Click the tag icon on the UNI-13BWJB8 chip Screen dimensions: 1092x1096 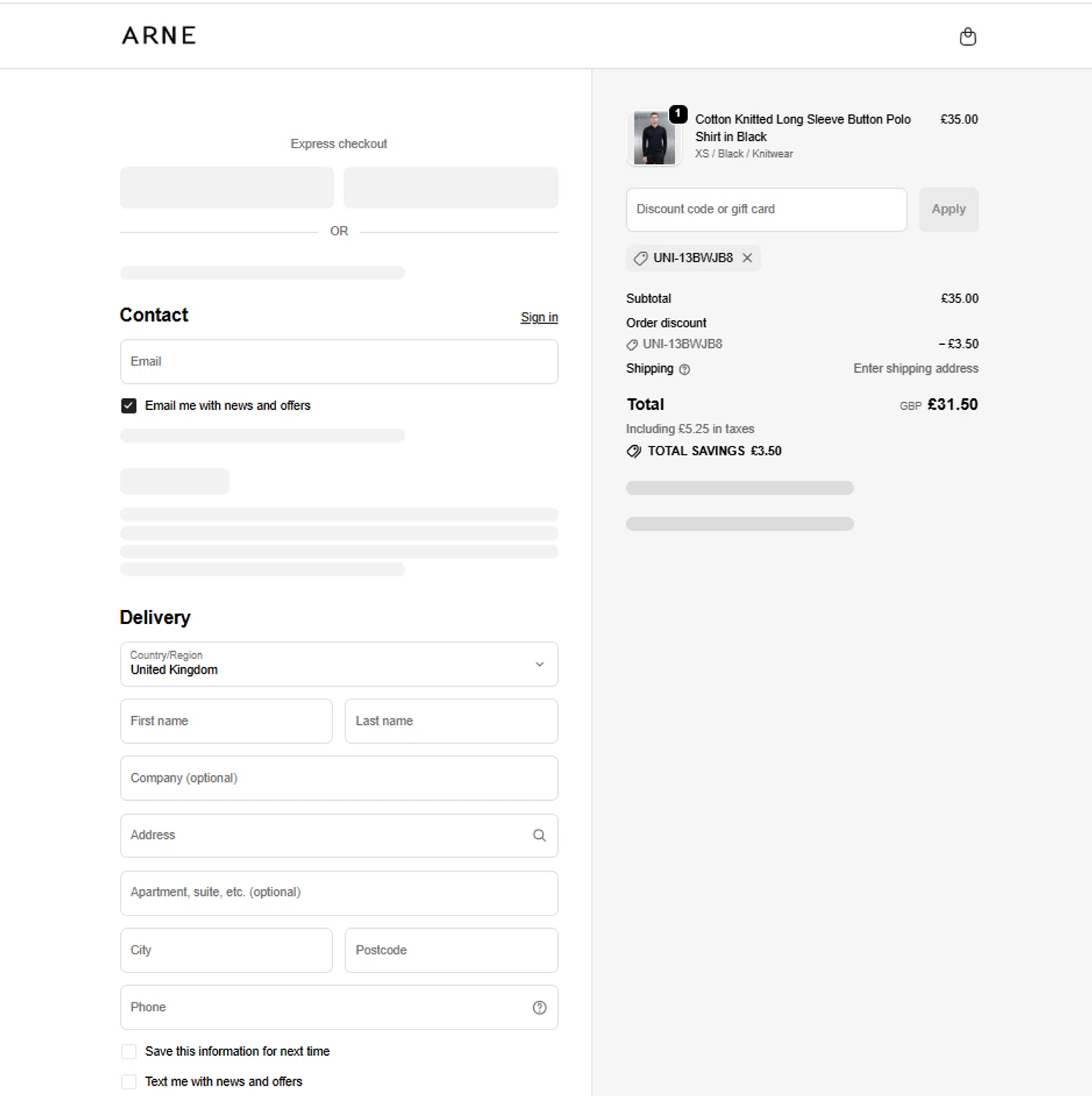[x=641, y=258]
